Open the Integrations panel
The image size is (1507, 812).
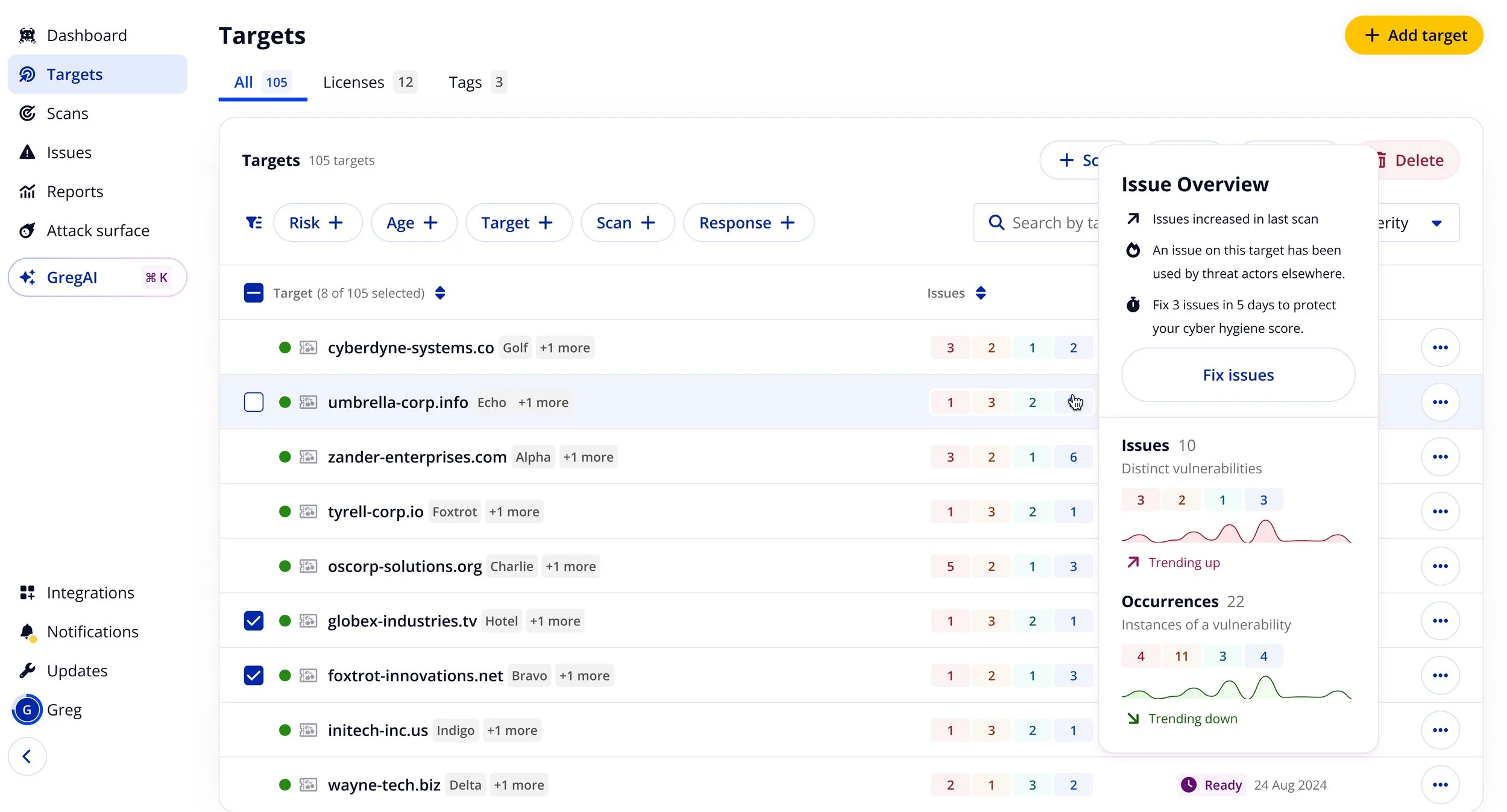tap(90, 593)
